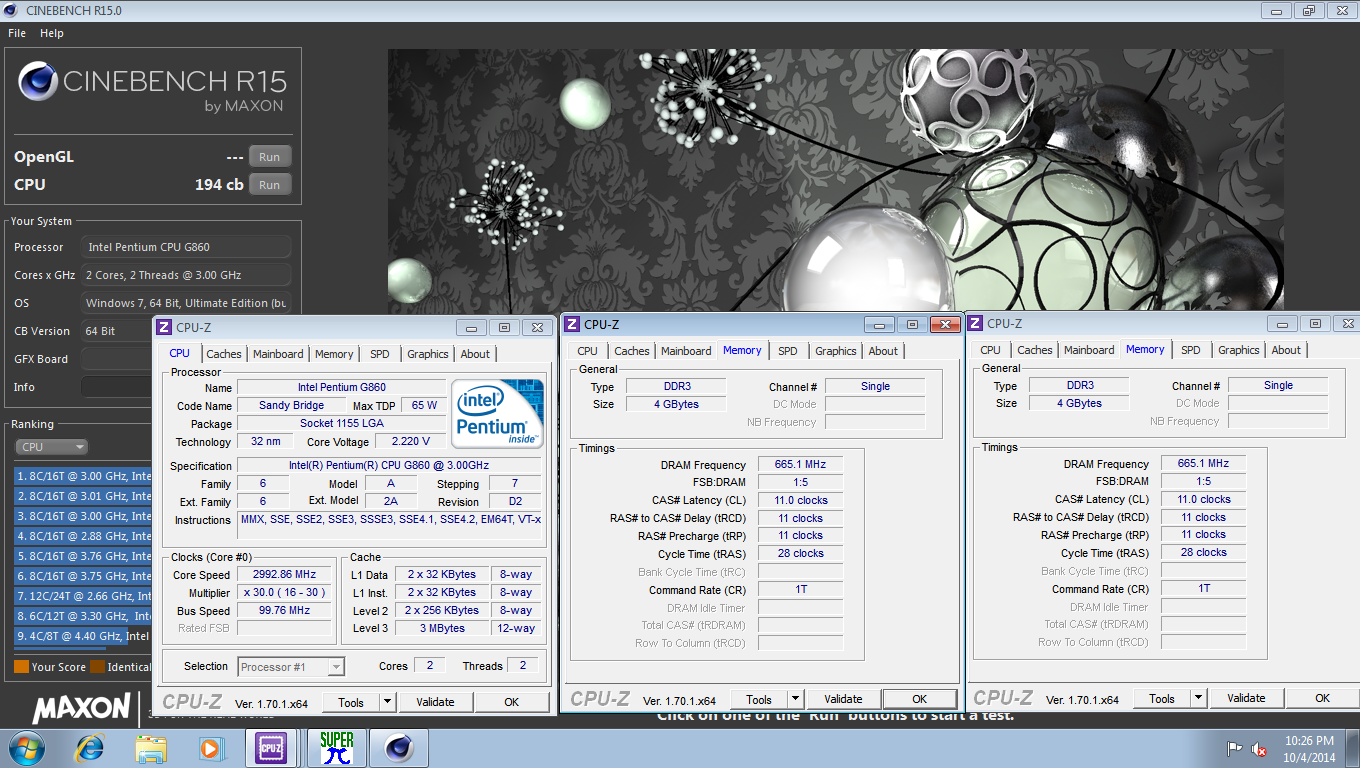Viewport: 1360px width, 768px height.
Task: Click Tools button in the CPU-Z CPU window
Action: tap(351, 702)
